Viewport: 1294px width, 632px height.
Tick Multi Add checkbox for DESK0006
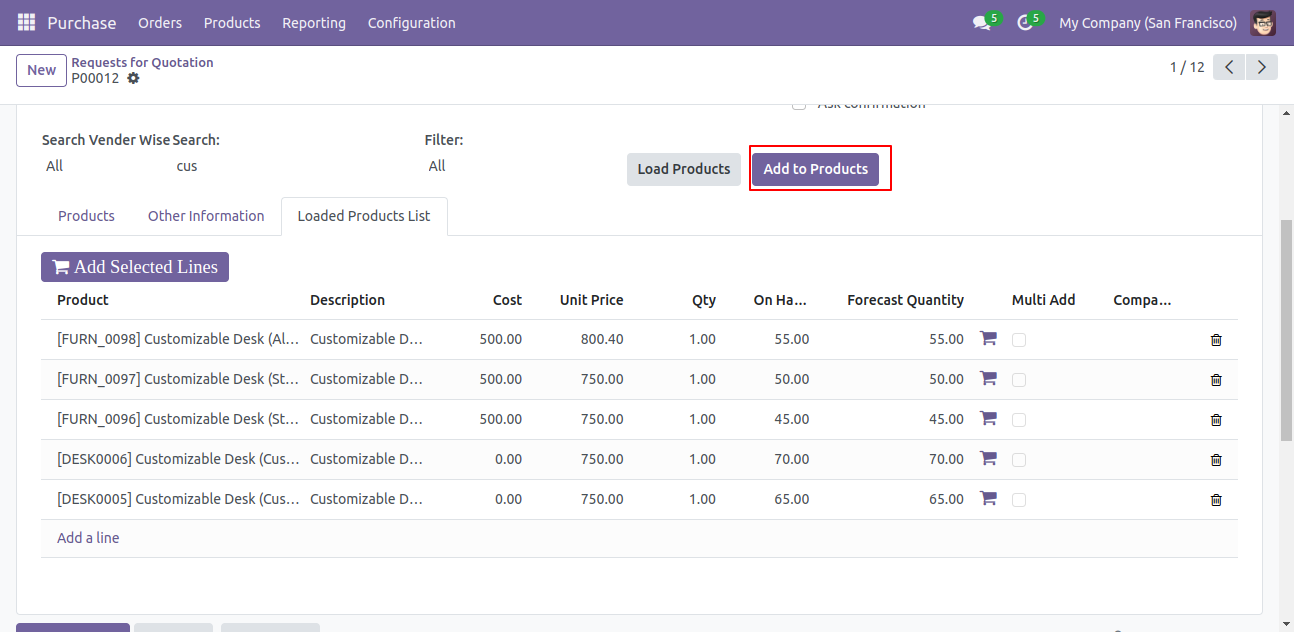[1019, 460]
